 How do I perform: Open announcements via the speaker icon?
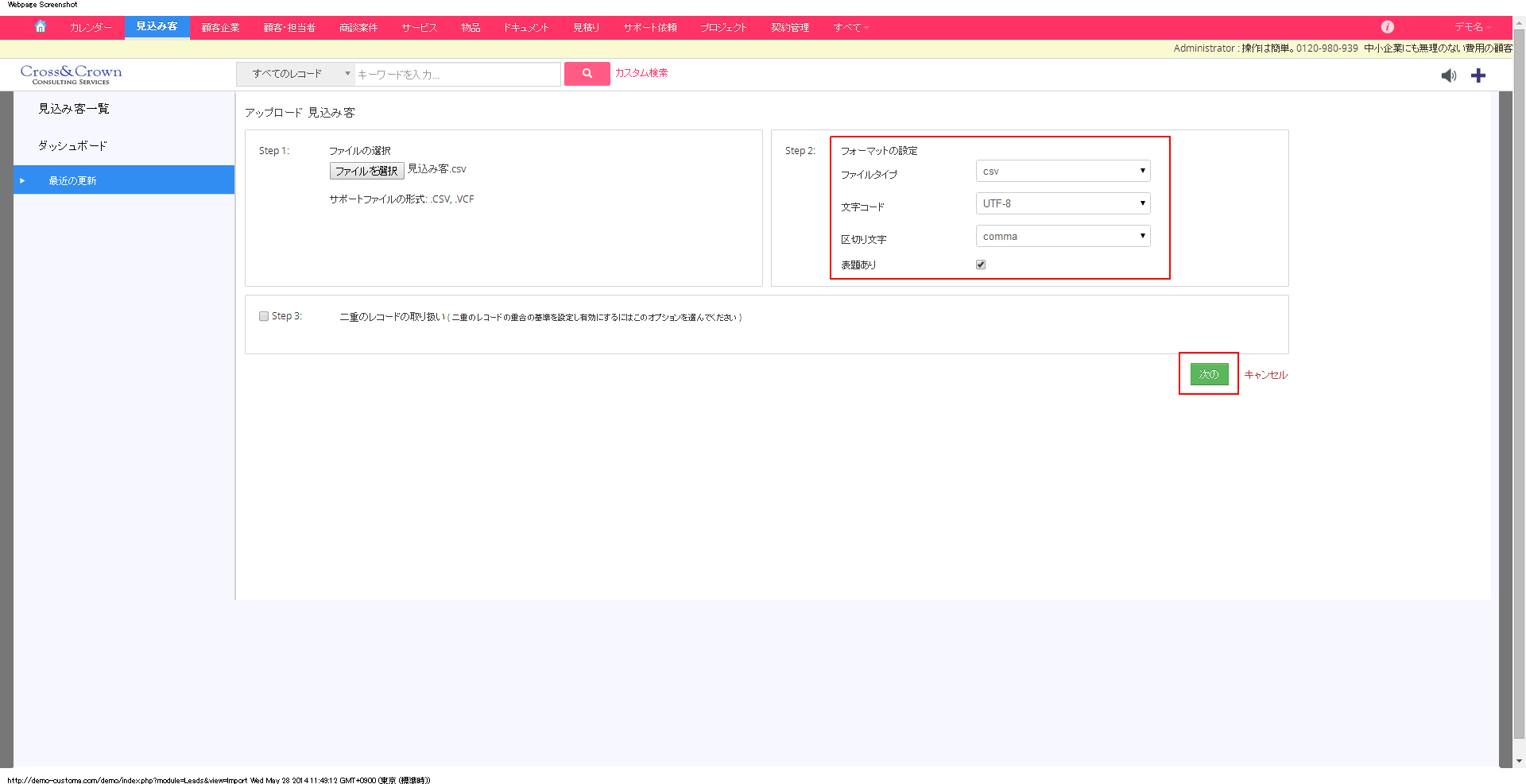tap(1448, 75)
